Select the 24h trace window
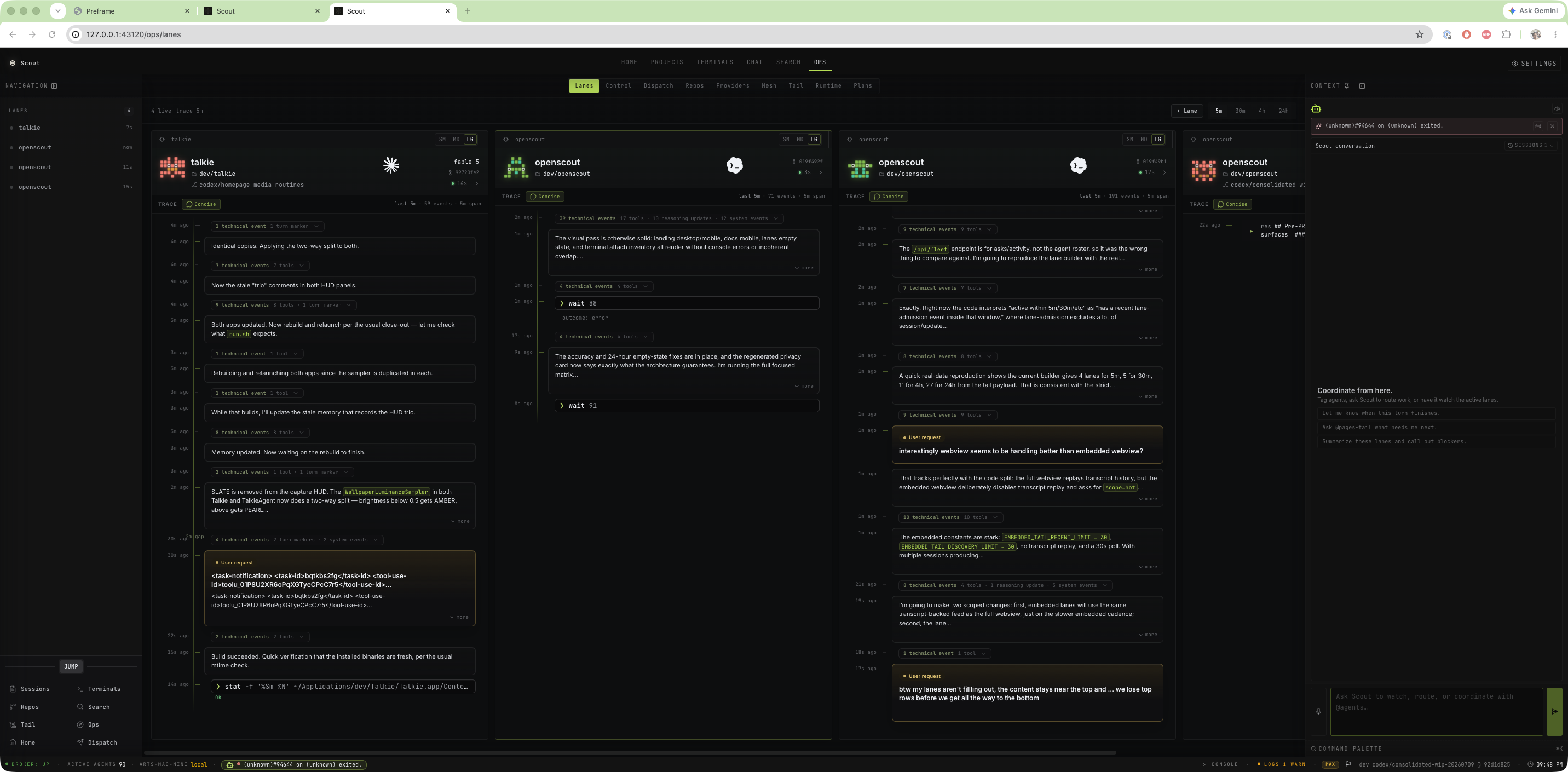This screenshot has width=1568, height=772. tap(1284, 111)
